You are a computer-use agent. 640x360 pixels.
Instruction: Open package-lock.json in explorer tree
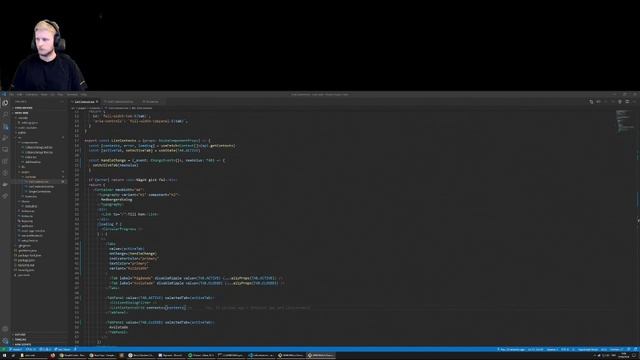[x=29, y=255]
